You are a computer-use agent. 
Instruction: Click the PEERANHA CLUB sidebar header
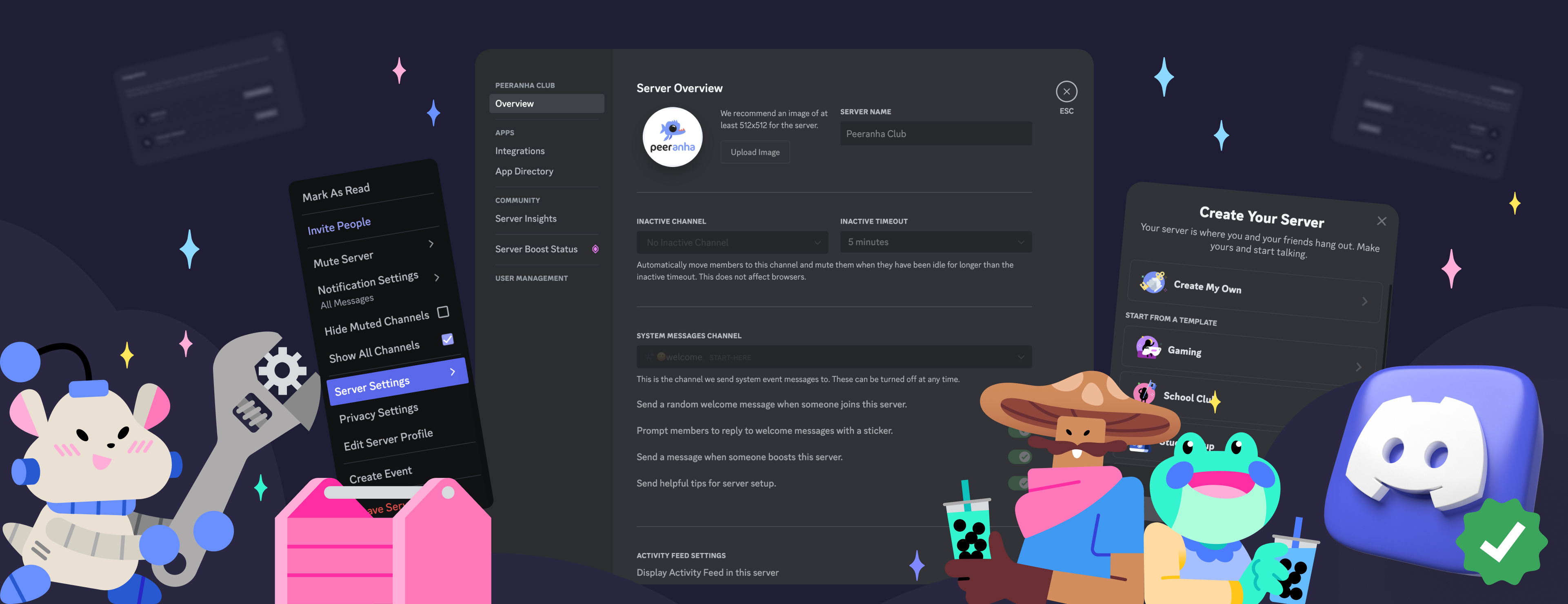(x=525, y=85)
